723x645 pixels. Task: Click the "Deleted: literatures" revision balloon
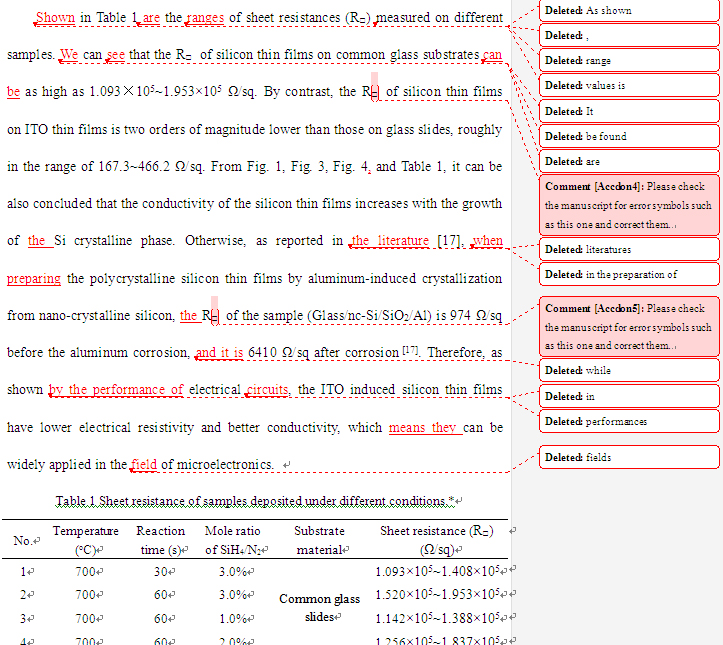pos(629,249)
